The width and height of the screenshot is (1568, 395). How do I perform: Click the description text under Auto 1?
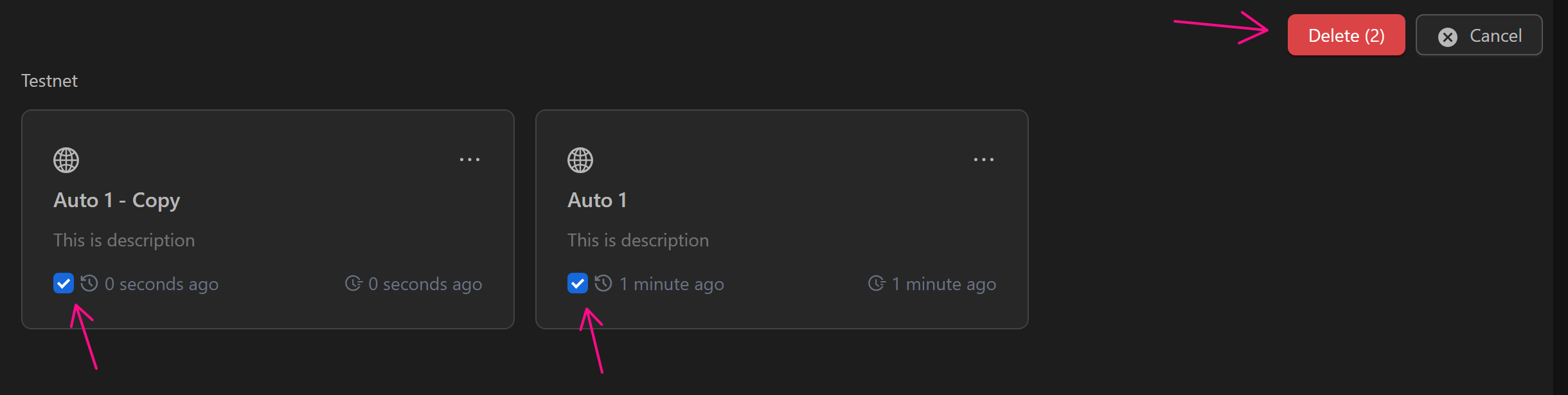[638, 240]
